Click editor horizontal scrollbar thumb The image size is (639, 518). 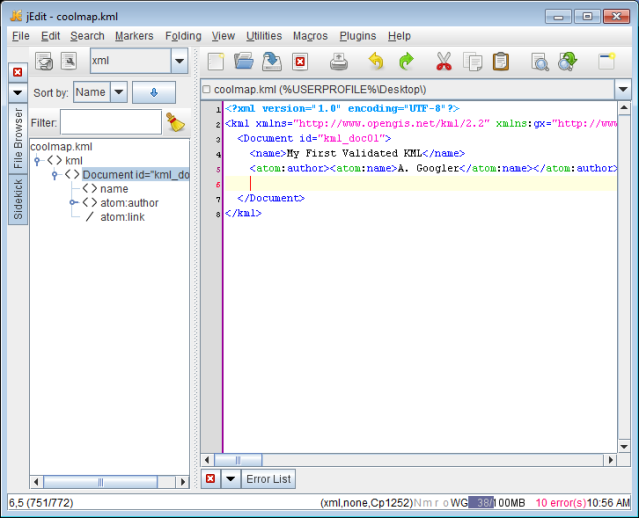238,460
